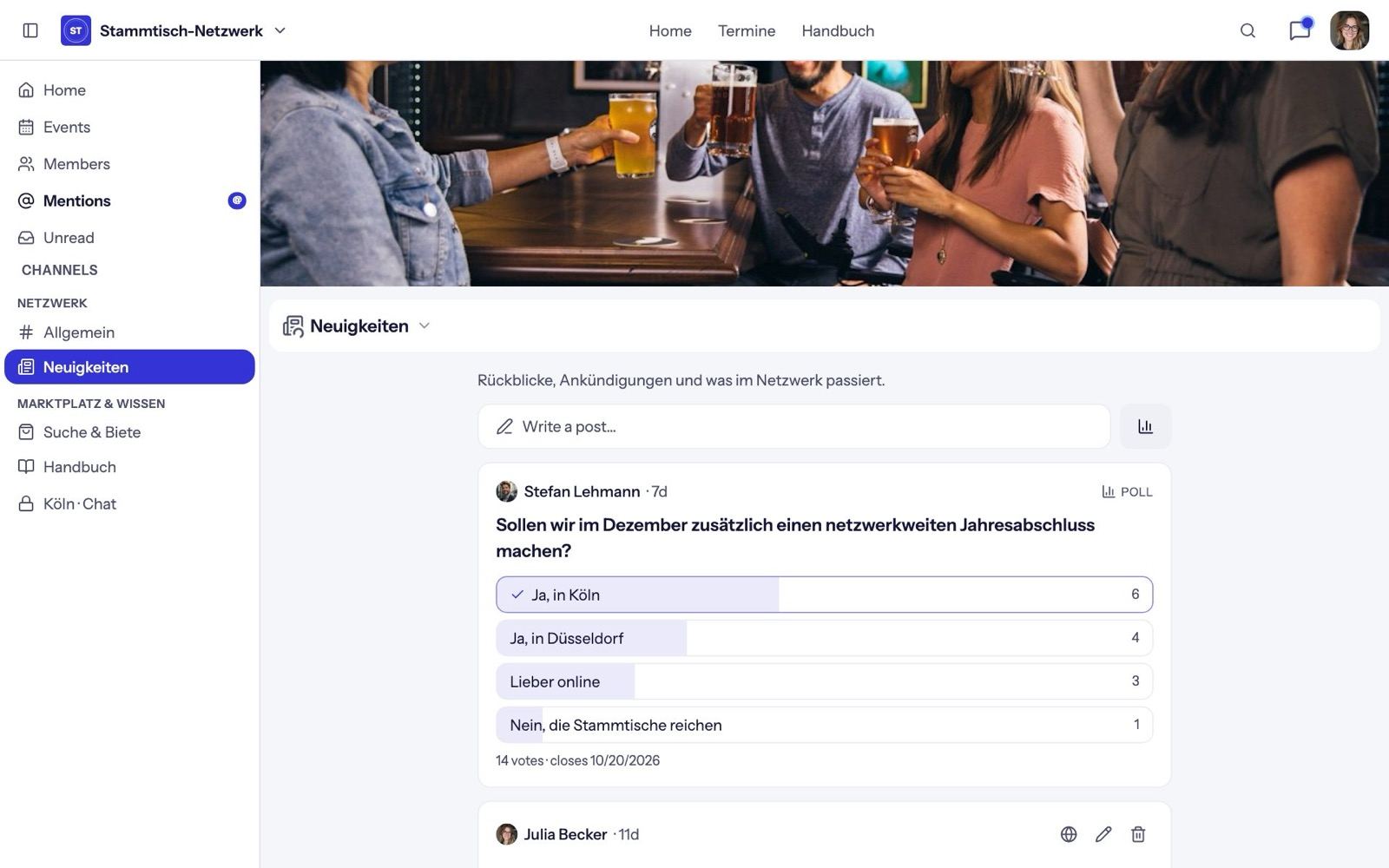This screenshot has width=1389, height=868.
Task: Open the messages chat icon
Action: pyautogui.click(x=1300, y=30)
